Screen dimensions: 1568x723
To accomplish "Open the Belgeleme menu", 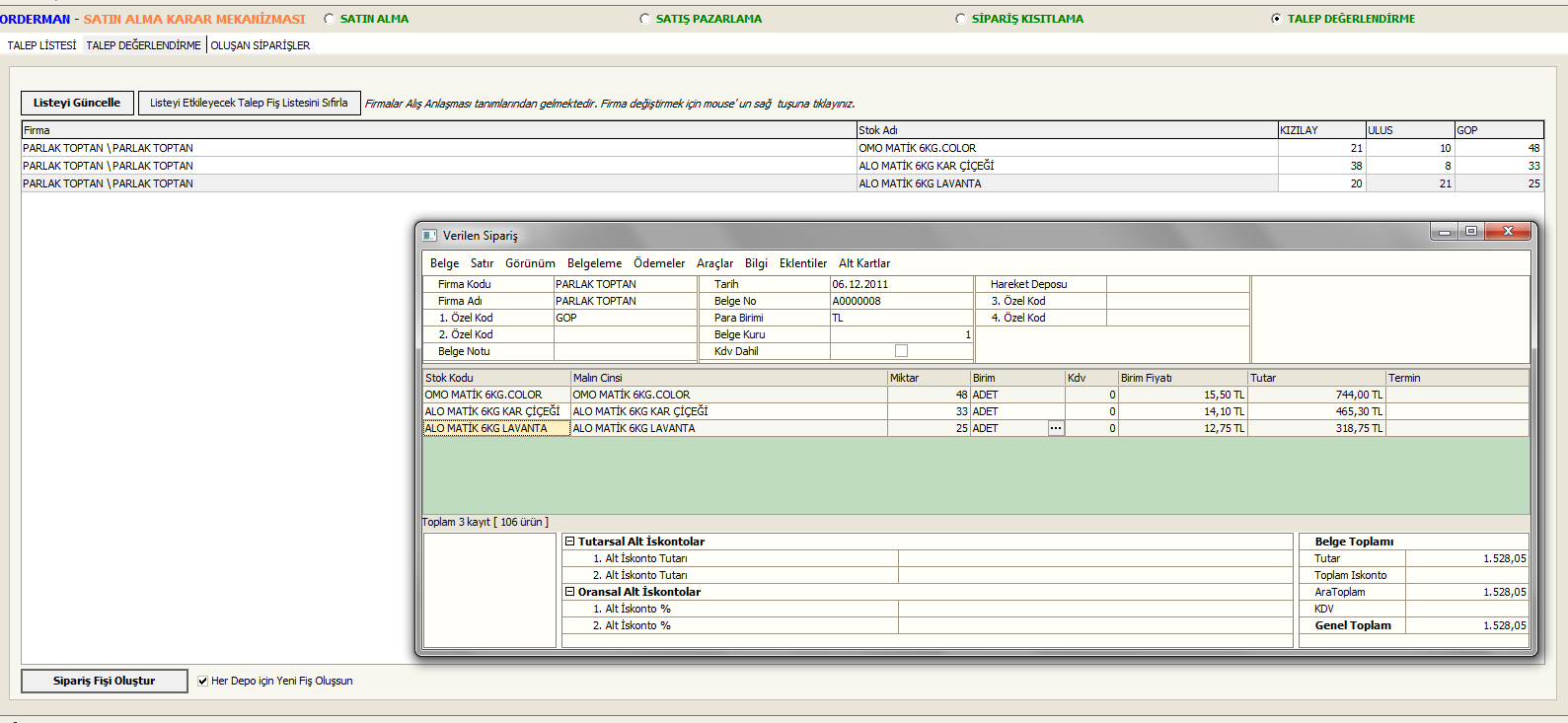I will click(594, 263).
